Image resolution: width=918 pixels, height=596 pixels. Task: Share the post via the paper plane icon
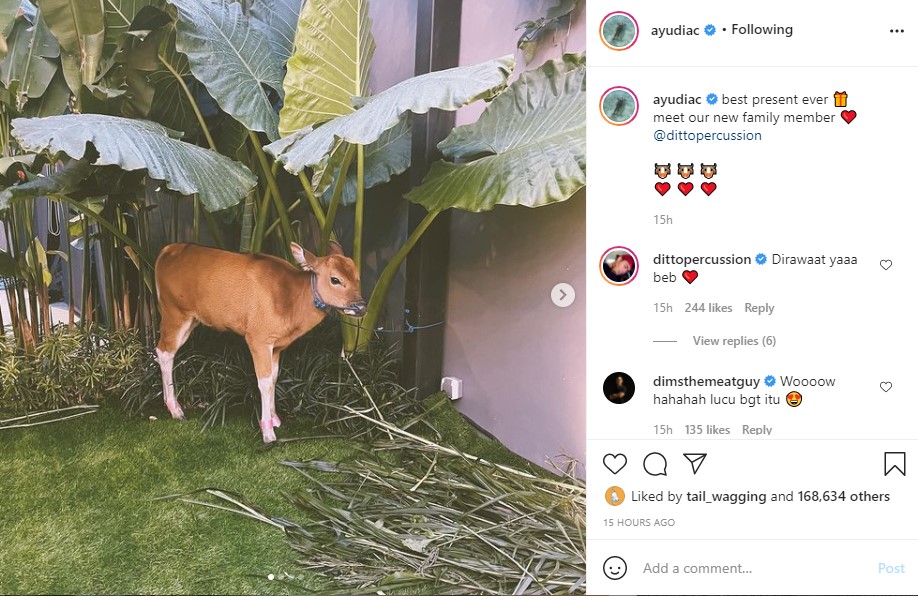pyautogui.click(x=695, y=464)
